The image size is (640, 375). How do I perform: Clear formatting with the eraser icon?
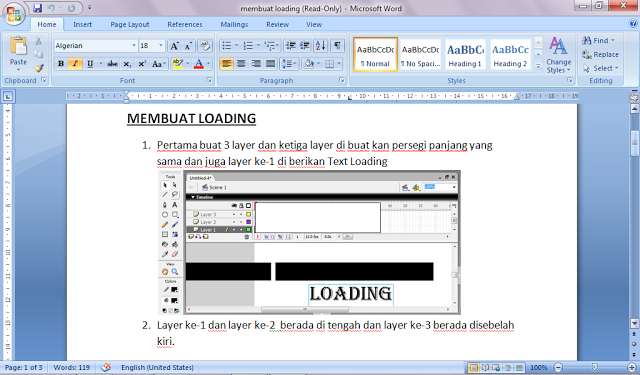click(x=205, y=46)
